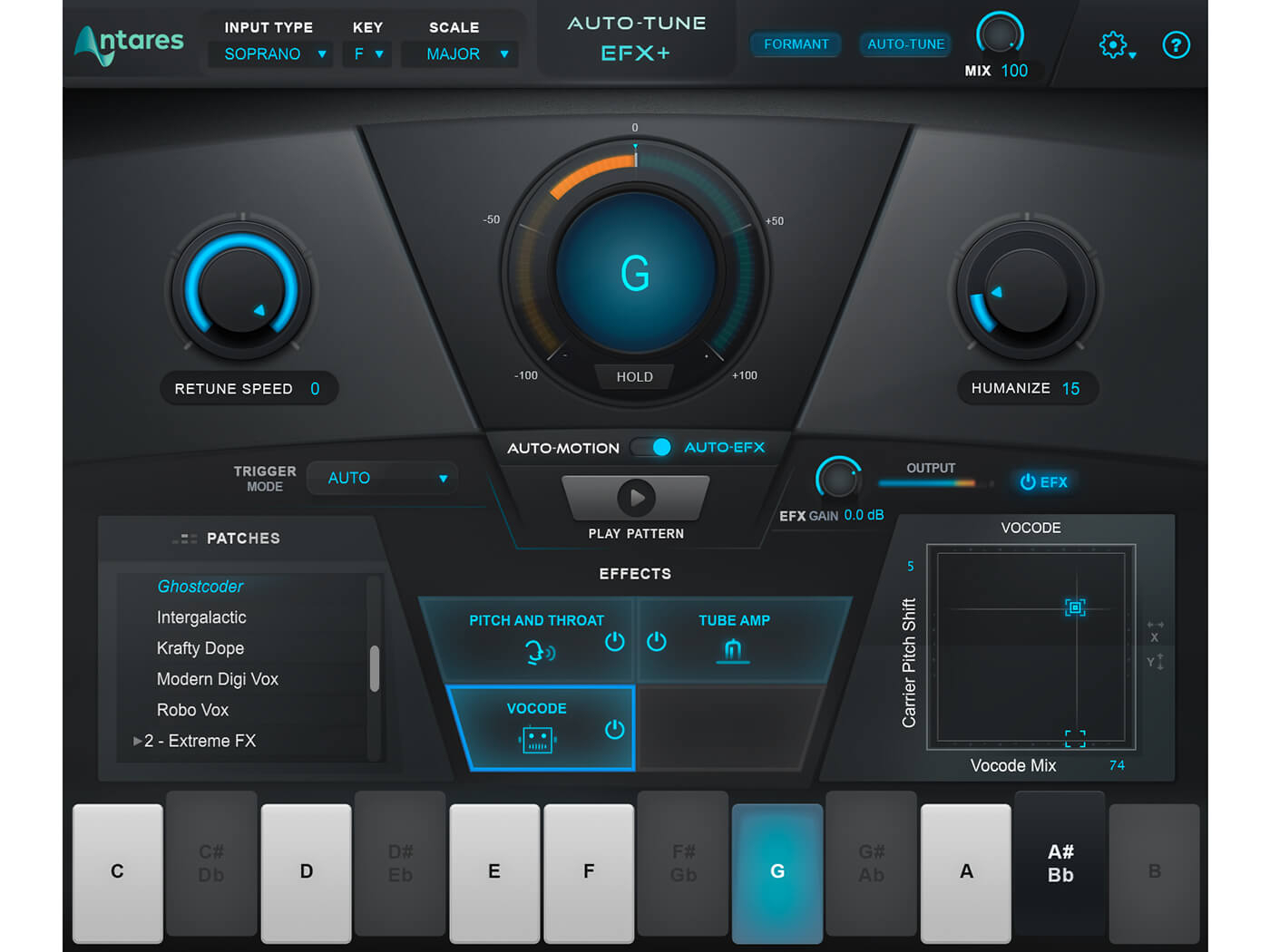
Task: Expand the 2 - Extreme FX folder
Action: point(138,741)
